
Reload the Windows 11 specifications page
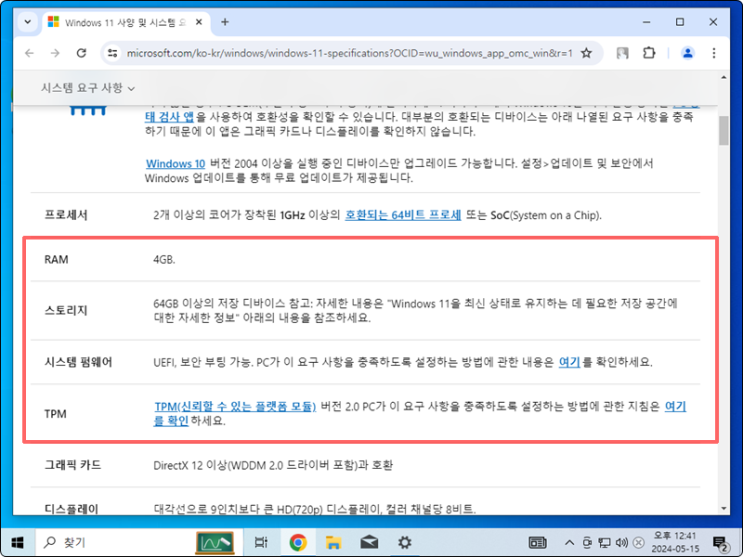point(82,53)
